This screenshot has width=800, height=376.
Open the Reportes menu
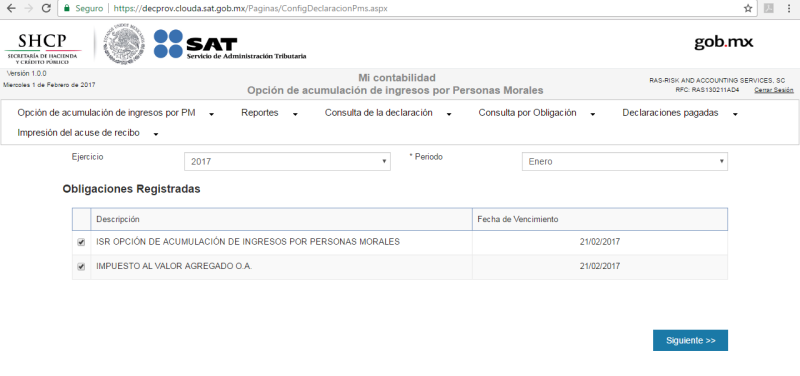[260, 113]
